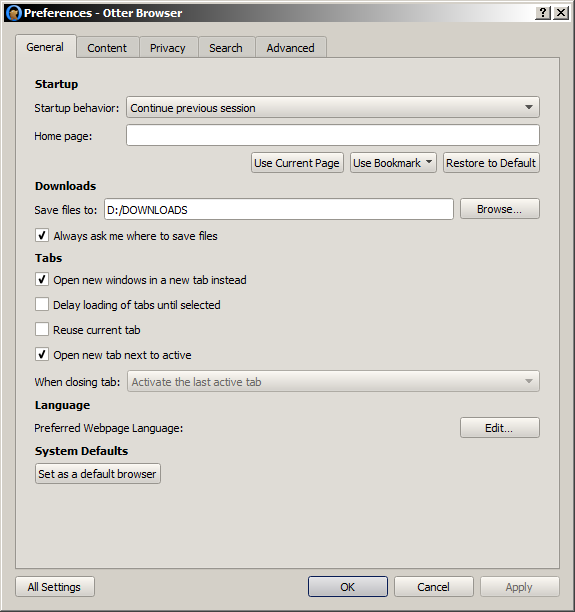
Task: Click the Save files to path field
Action: click(279, 210)
